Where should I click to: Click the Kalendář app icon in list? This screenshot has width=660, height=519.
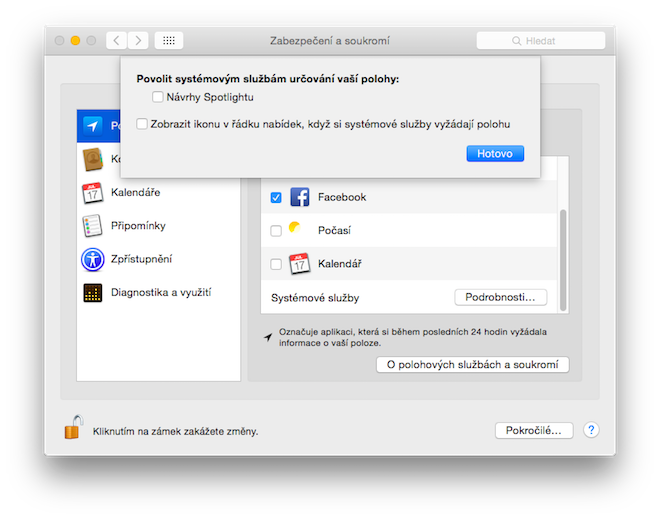(299, 264)
